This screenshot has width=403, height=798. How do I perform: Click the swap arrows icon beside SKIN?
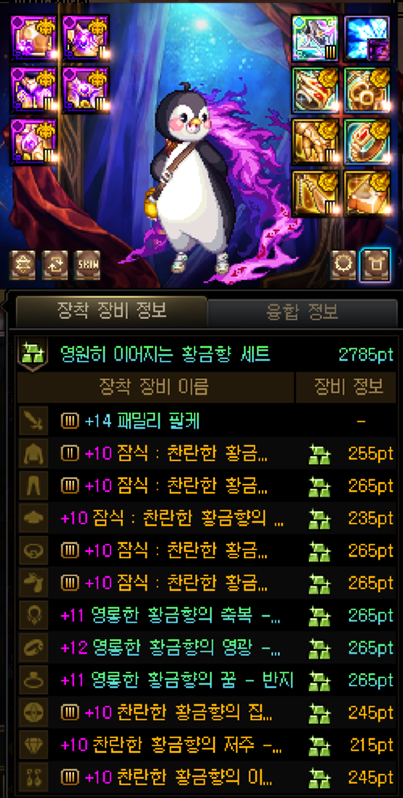[55, 265]
